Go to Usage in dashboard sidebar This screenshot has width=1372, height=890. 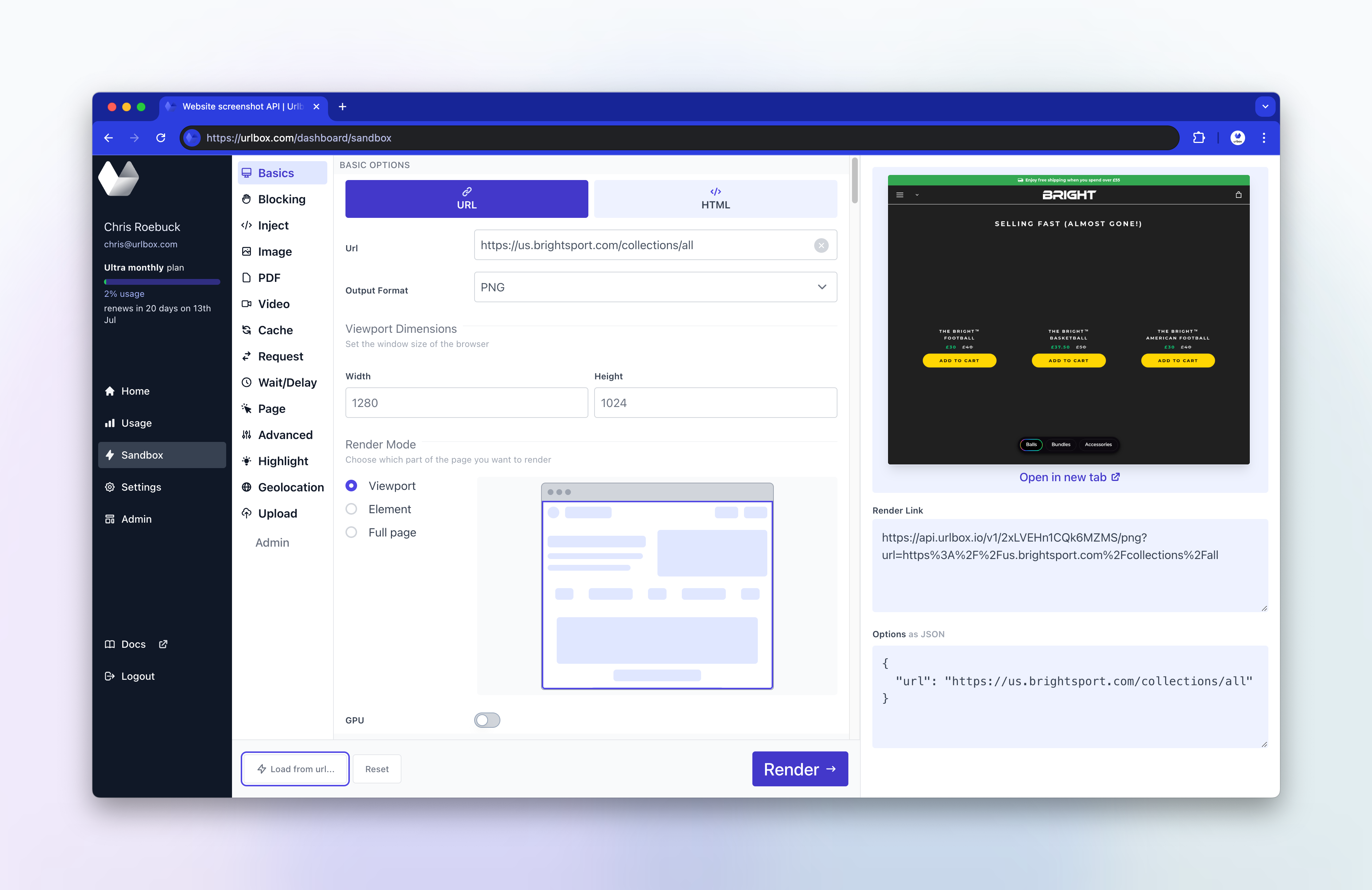pyautogui.click(x=136, y=423)
